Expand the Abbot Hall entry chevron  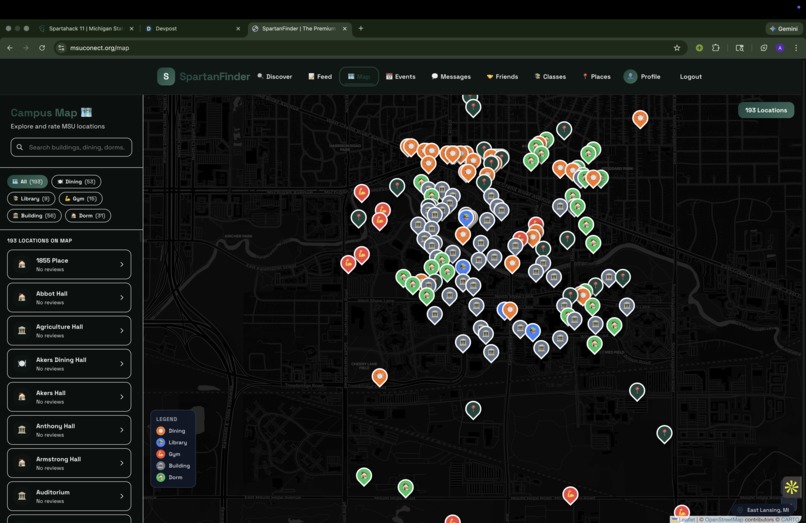[x=122, y=297]
